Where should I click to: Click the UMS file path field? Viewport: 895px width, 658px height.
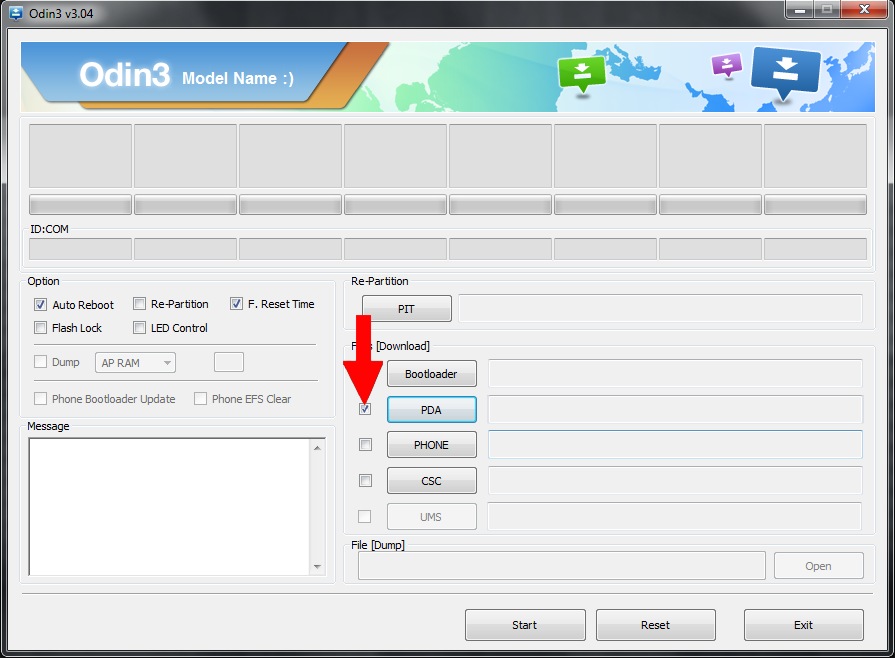point(674,516)
